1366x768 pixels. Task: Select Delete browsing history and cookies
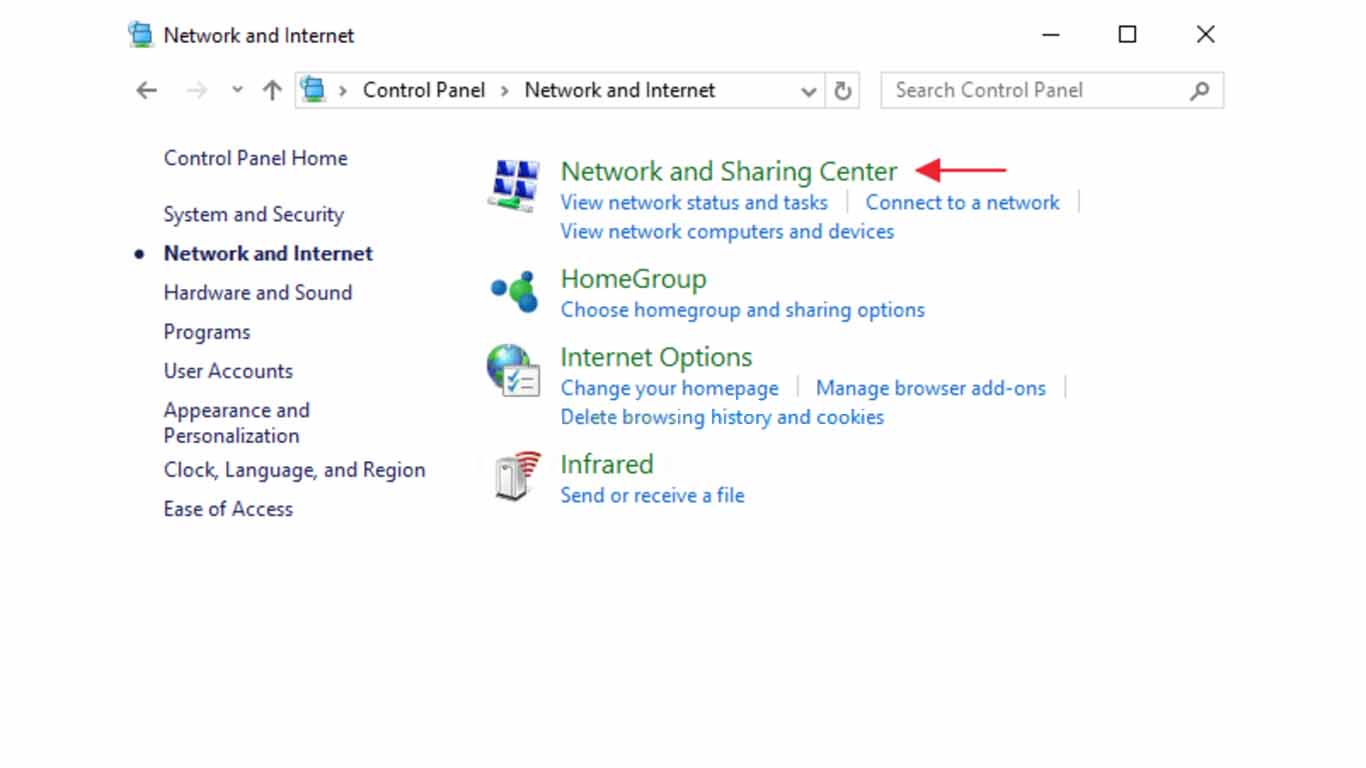[722, 417]
